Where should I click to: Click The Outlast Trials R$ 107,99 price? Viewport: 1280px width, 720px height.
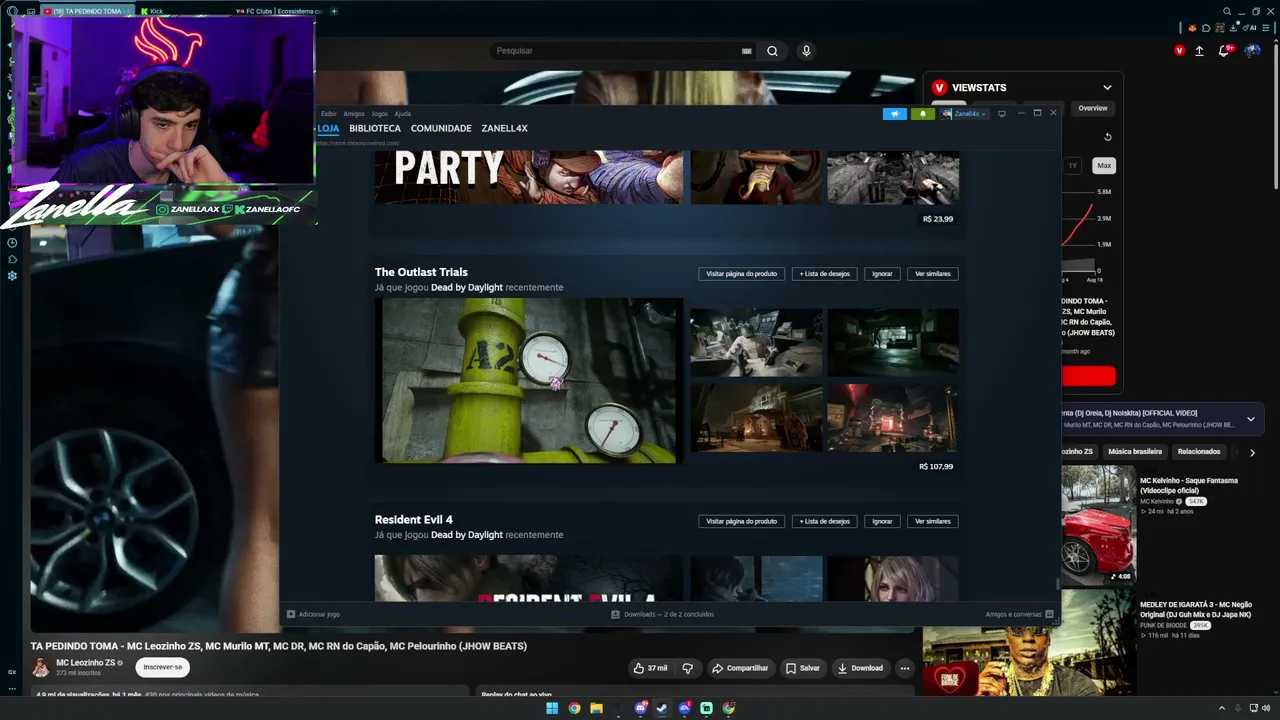(936, 467)
